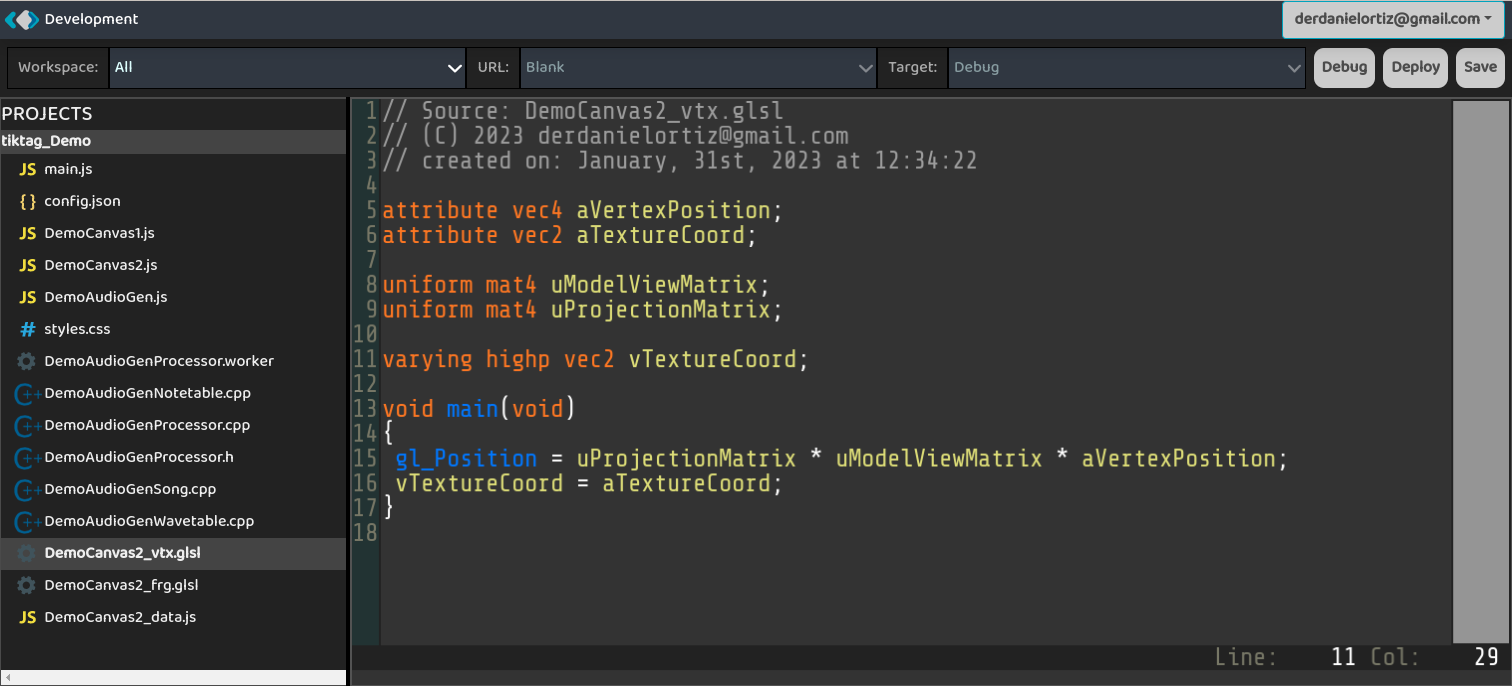Click the copyright comment on line 2
Viewport: 1512px width, 686px height.
point(615,136)
